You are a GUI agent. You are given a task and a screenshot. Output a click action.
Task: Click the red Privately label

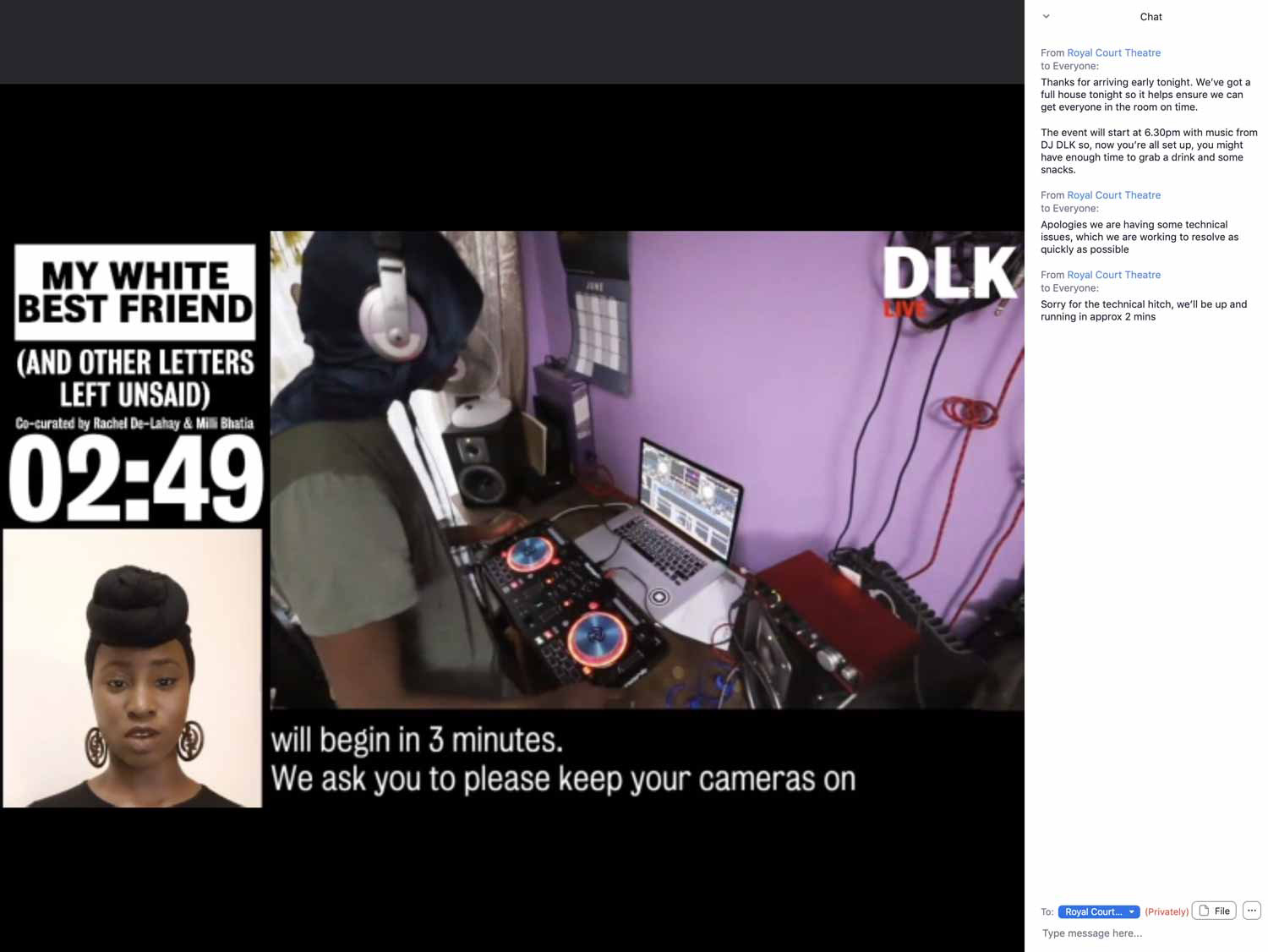1167,911
